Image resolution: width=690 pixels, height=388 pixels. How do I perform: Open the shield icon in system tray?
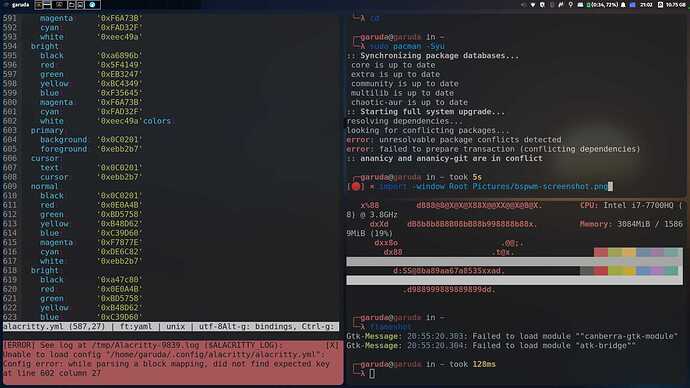pyautogui.click(x=542, y=5)
